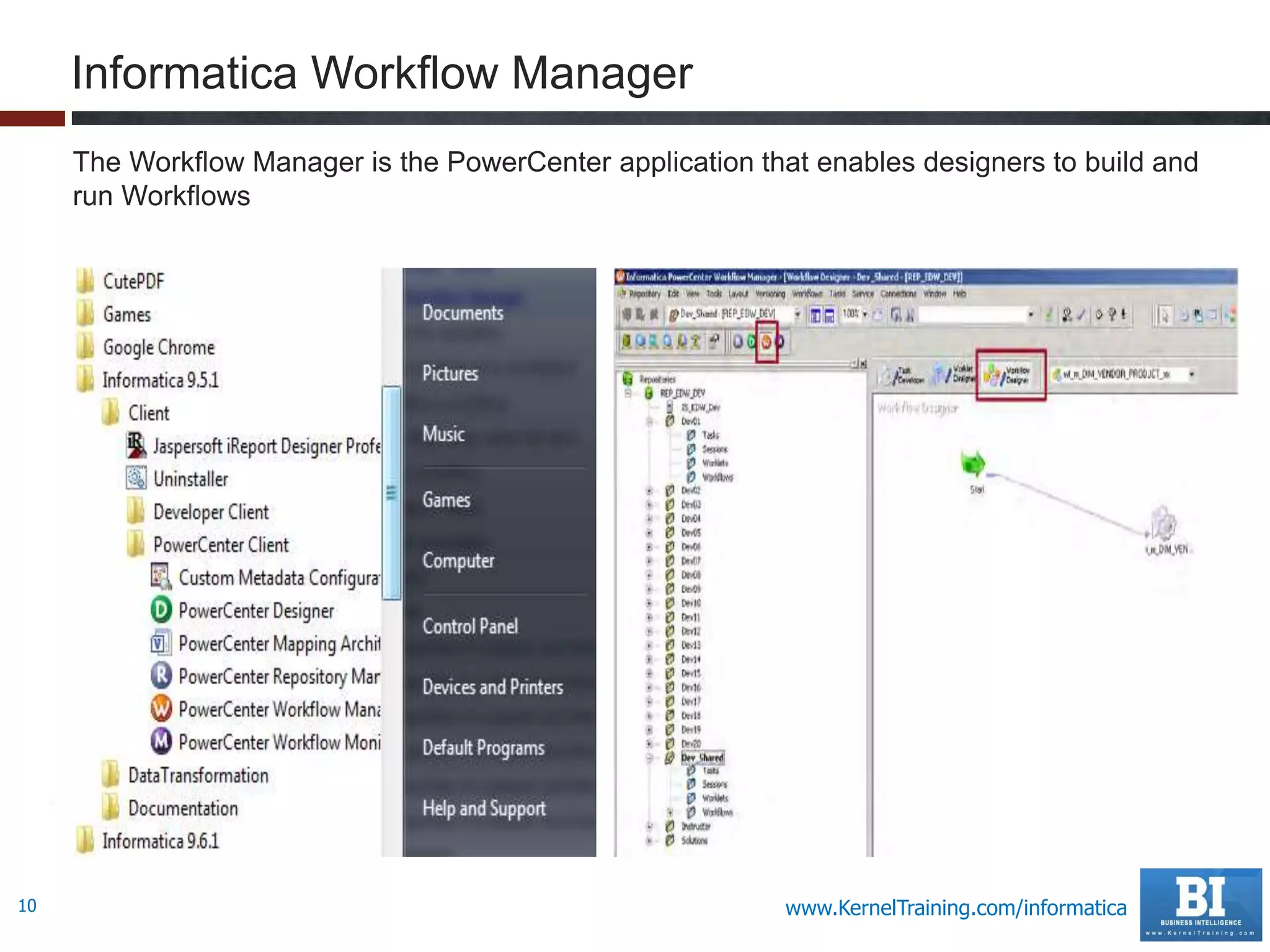
Task: Open the Google Chrome folder
Action: (146, 347)
